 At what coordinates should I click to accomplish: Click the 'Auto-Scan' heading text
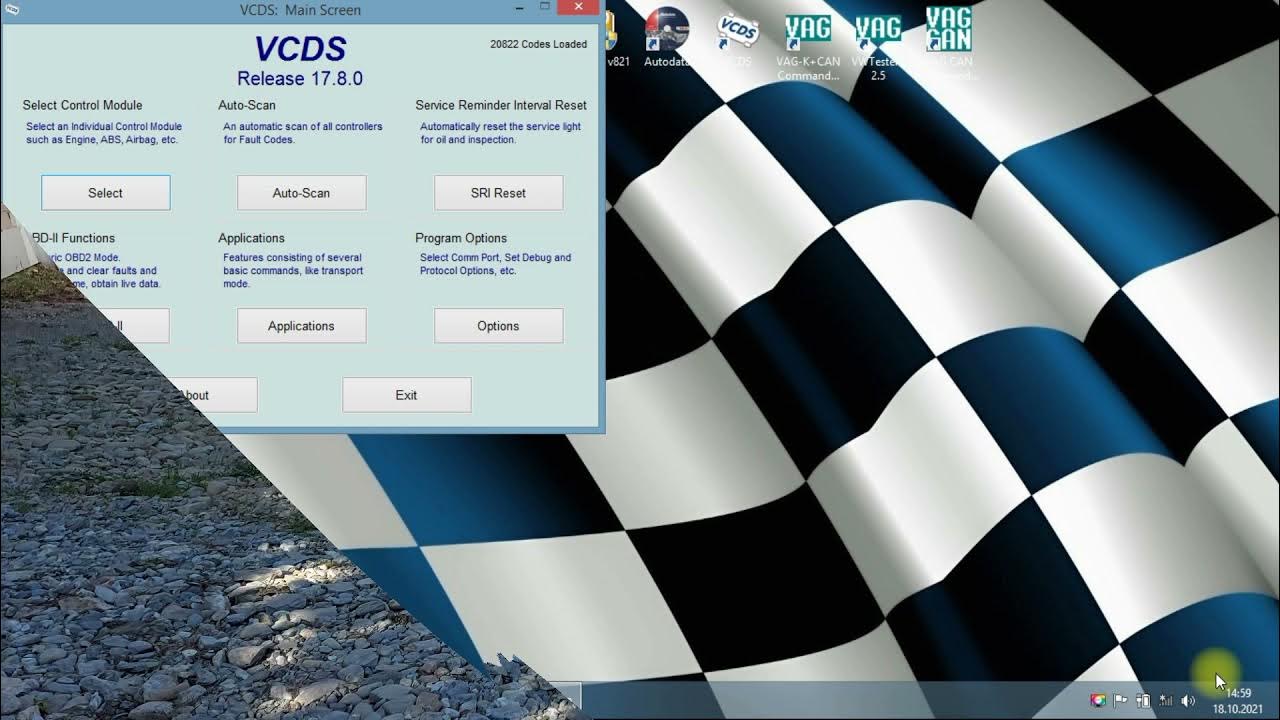(247, 105)
